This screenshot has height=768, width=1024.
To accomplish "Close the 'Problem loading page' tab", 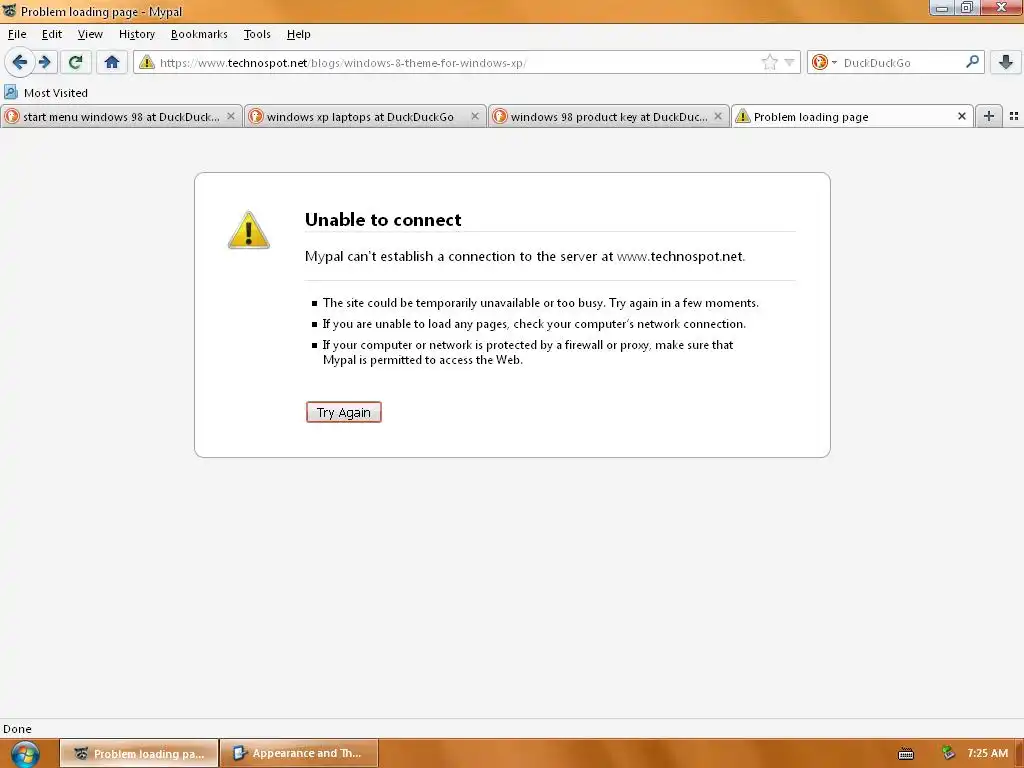I will coord(961,116).
